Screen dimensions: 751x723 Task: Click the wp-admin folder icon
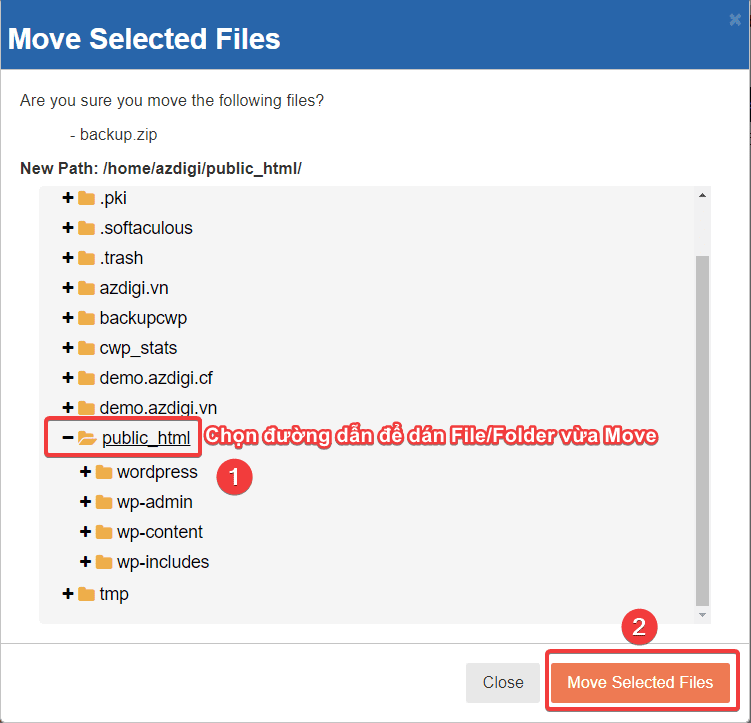pyautogui.click(x=104, y=502)
